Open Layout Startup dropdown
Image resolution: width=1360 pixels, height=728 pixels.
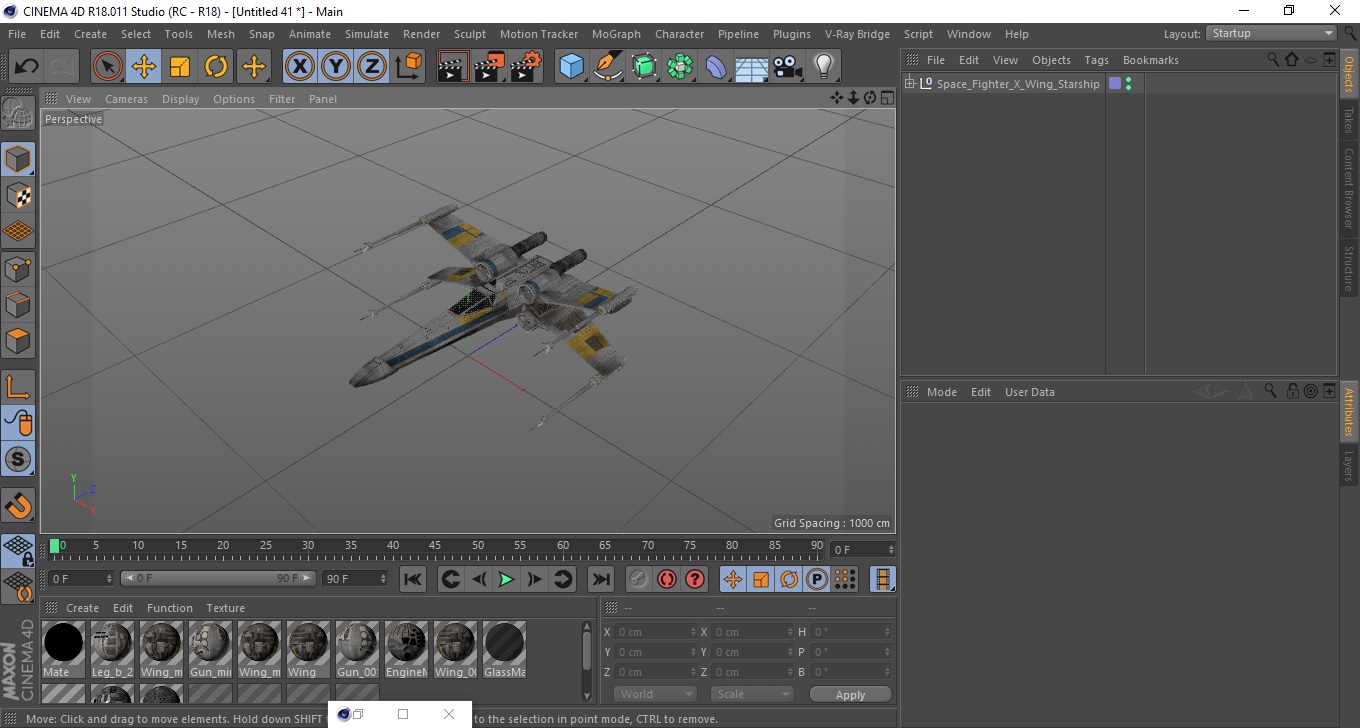coord(1271,33)
